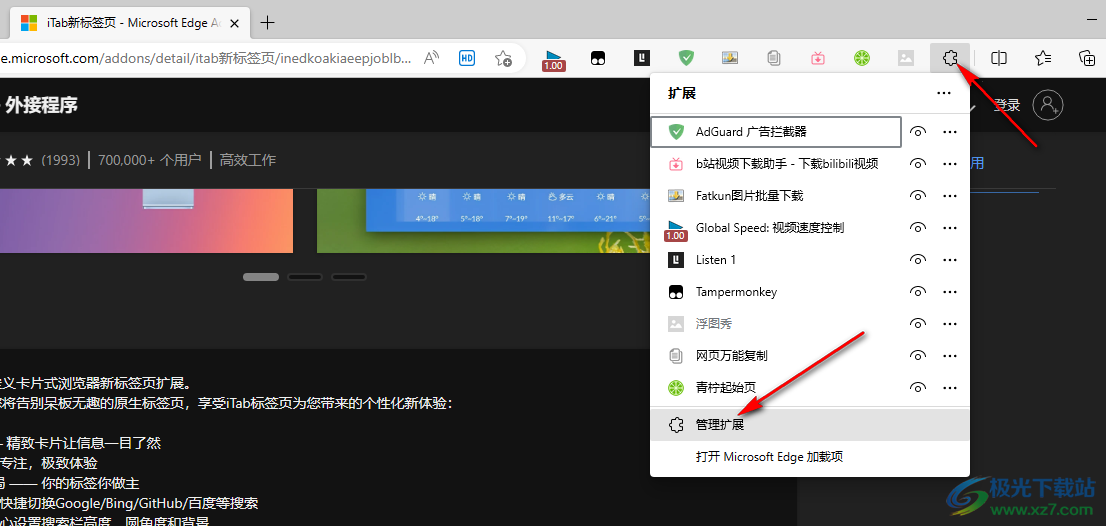Viewport: 1106px width, 526px height.
Task: Open more actions for 青柠起始页
Action: coord(949,387)
